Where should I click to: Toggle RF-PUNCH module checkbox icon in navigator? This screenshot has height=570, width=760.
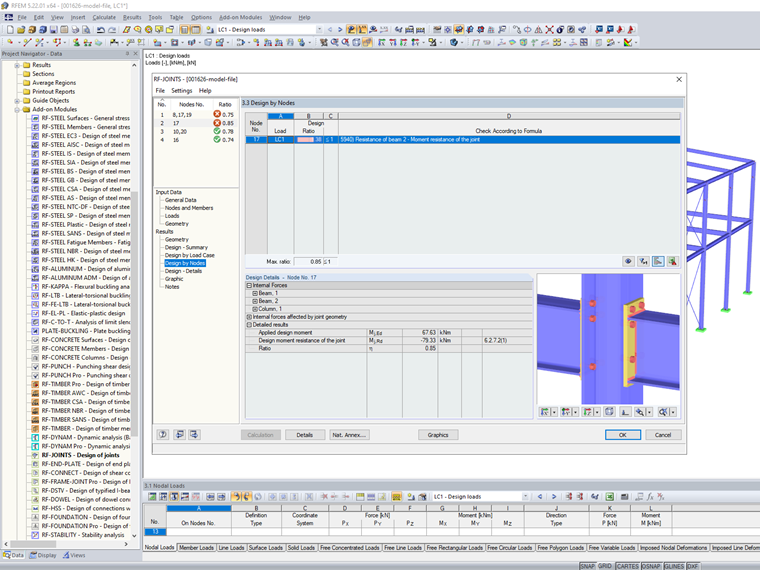(x=35, y=366)
